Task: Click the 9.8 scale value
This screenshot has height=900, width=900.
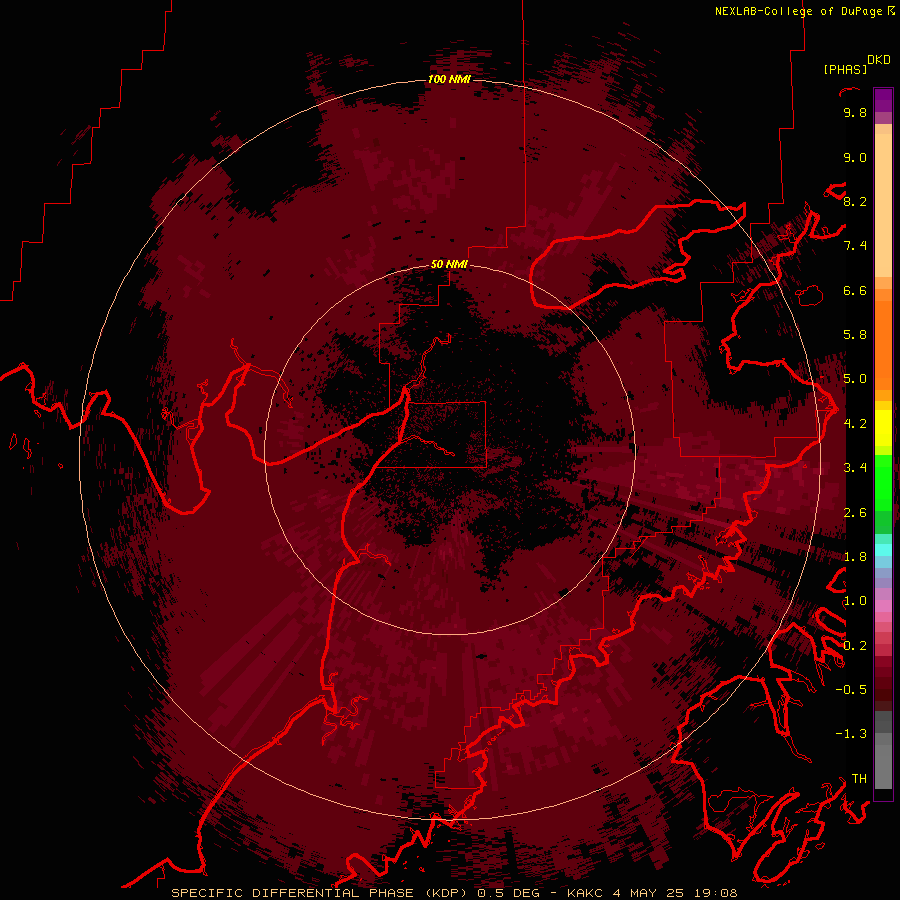Action: [855, 112]
